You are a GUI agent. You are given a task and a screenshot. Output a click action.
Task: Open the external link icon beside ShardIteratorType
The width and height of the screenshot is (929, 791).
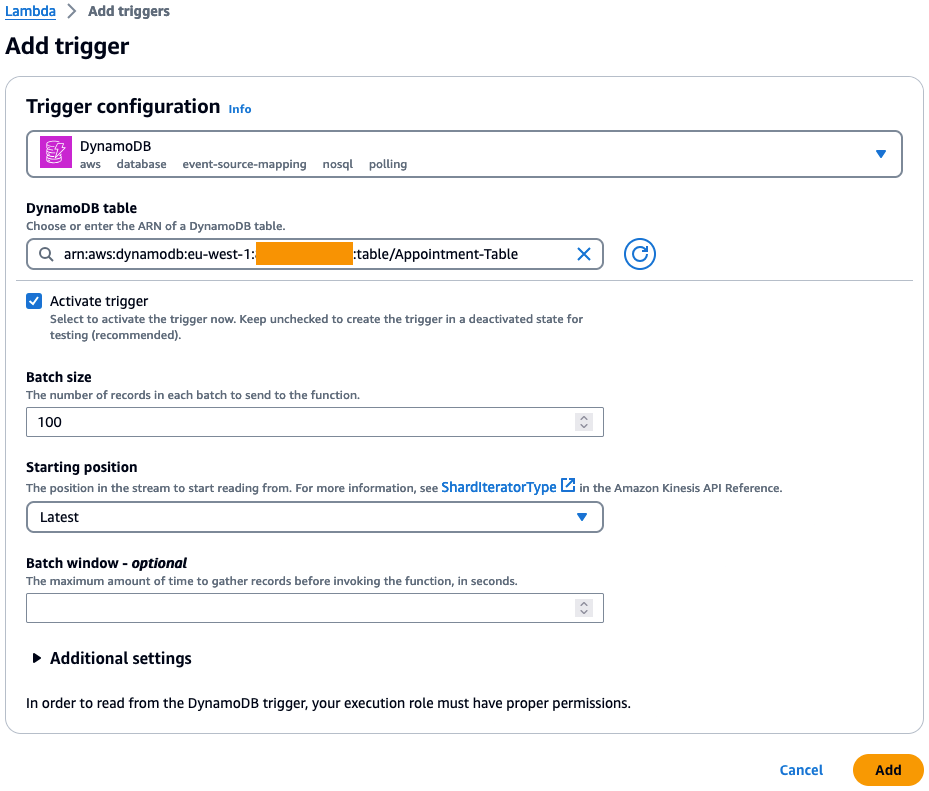(568, 485)
